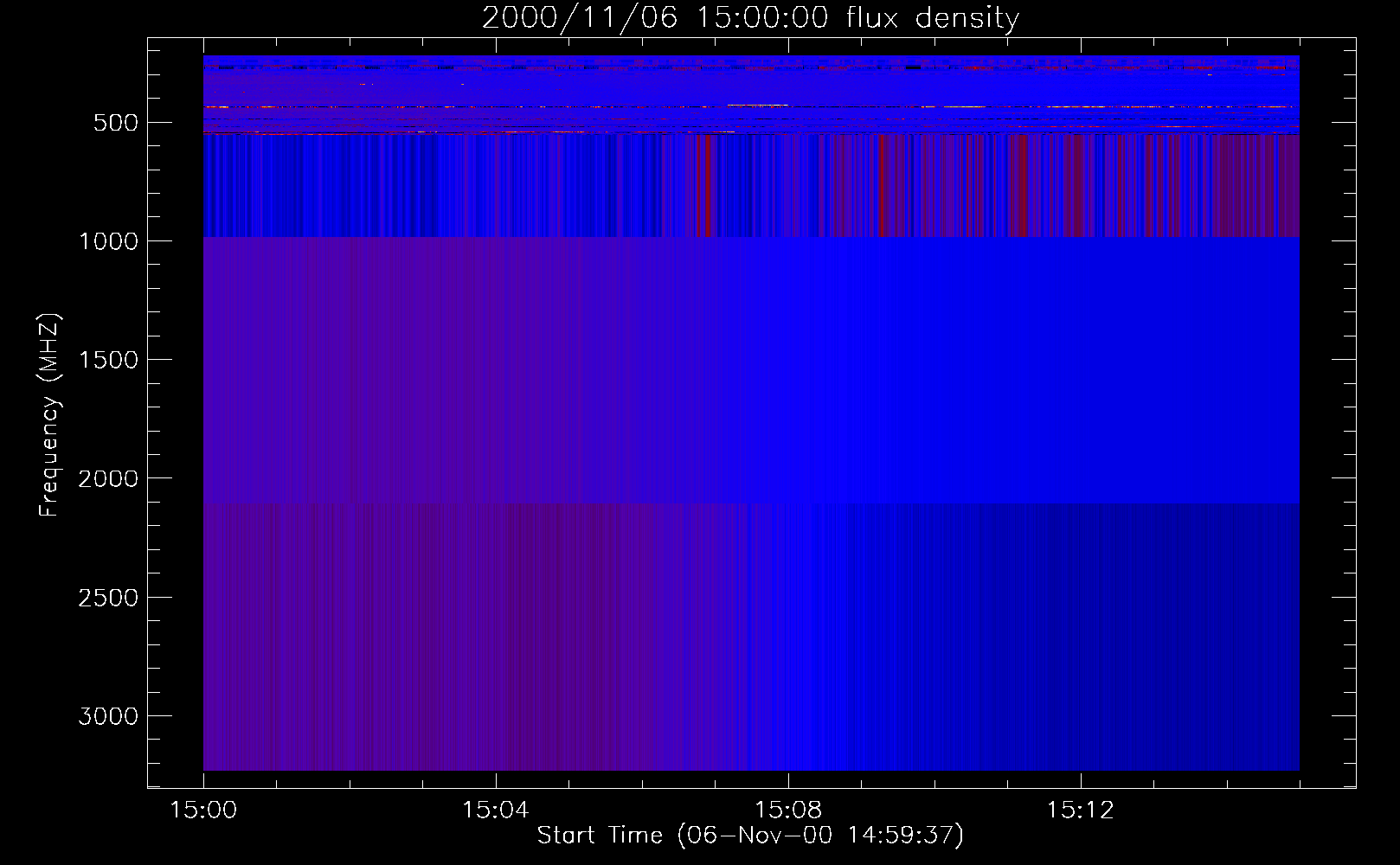Select the 'Start Time (06-Nov-00 14:59:37)' axis label
The height and width of the screenshot is (865, 1400).
750,836
